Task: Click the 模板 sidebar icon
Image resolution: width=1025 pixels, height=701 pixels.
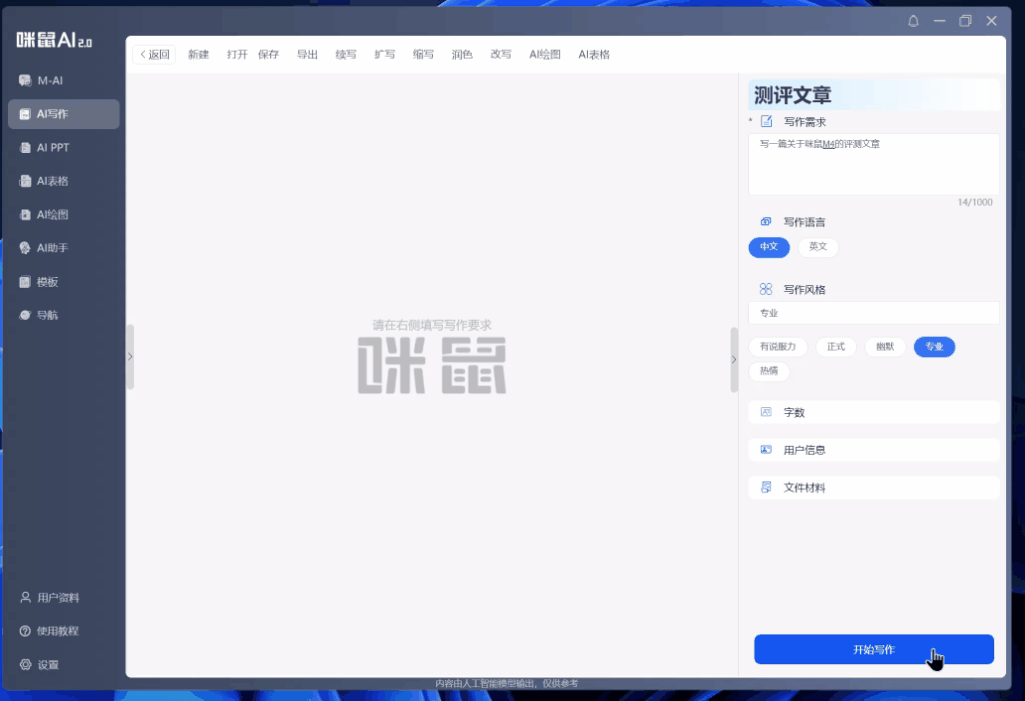Action: 26,282
